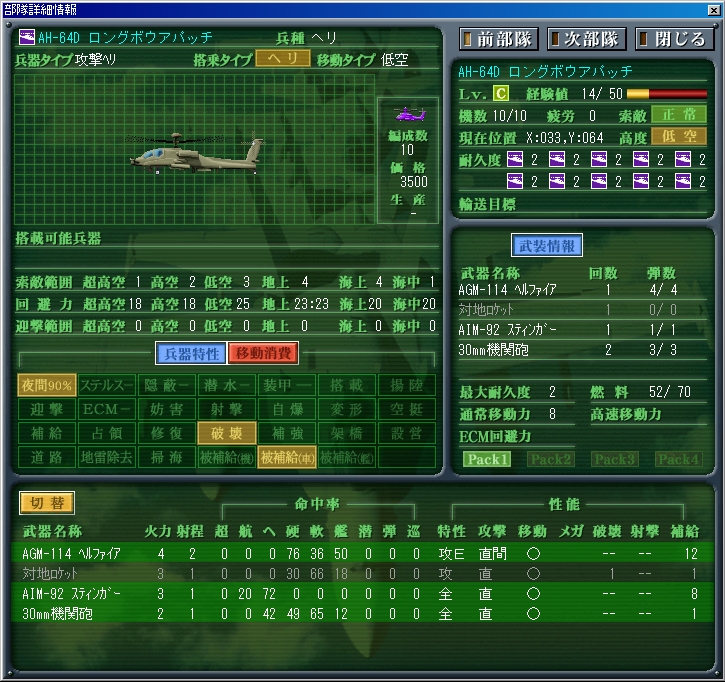The image size is (725, 682).
Task: Select 30mm機関砲 row in the weapon stats table
Action: click(x=362, y=614)
